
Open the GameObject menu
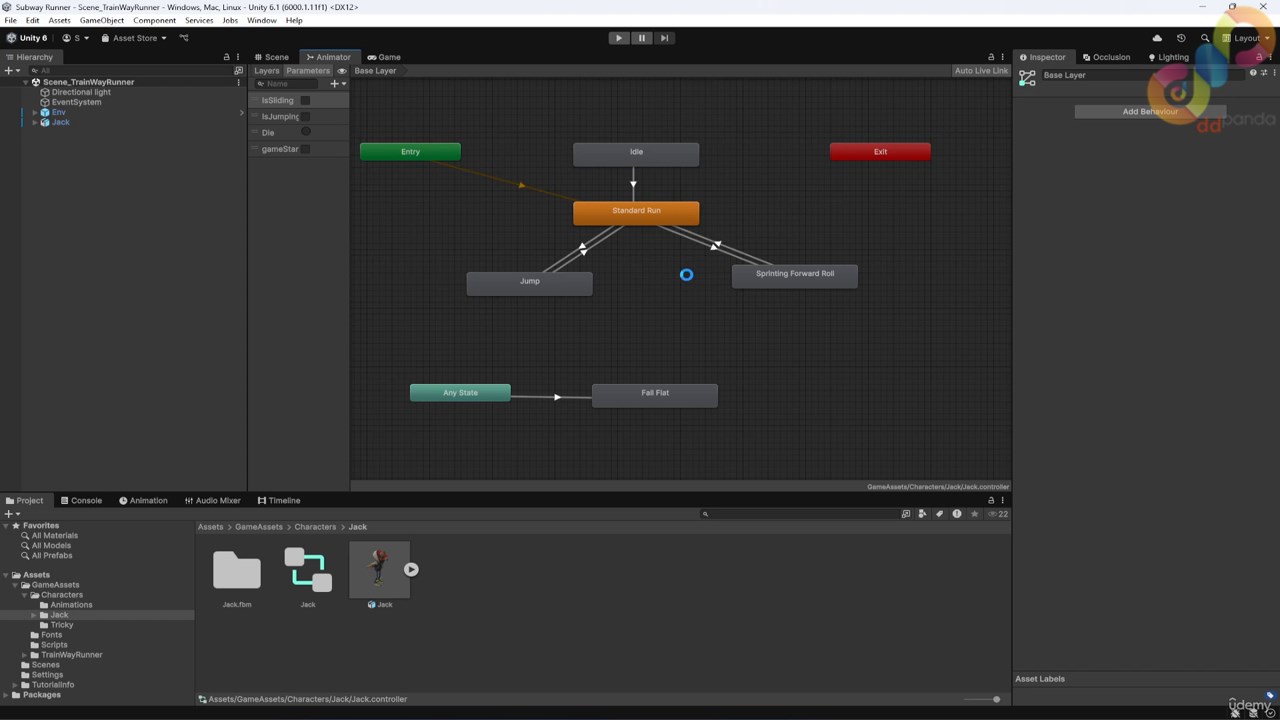click(102, 20)
